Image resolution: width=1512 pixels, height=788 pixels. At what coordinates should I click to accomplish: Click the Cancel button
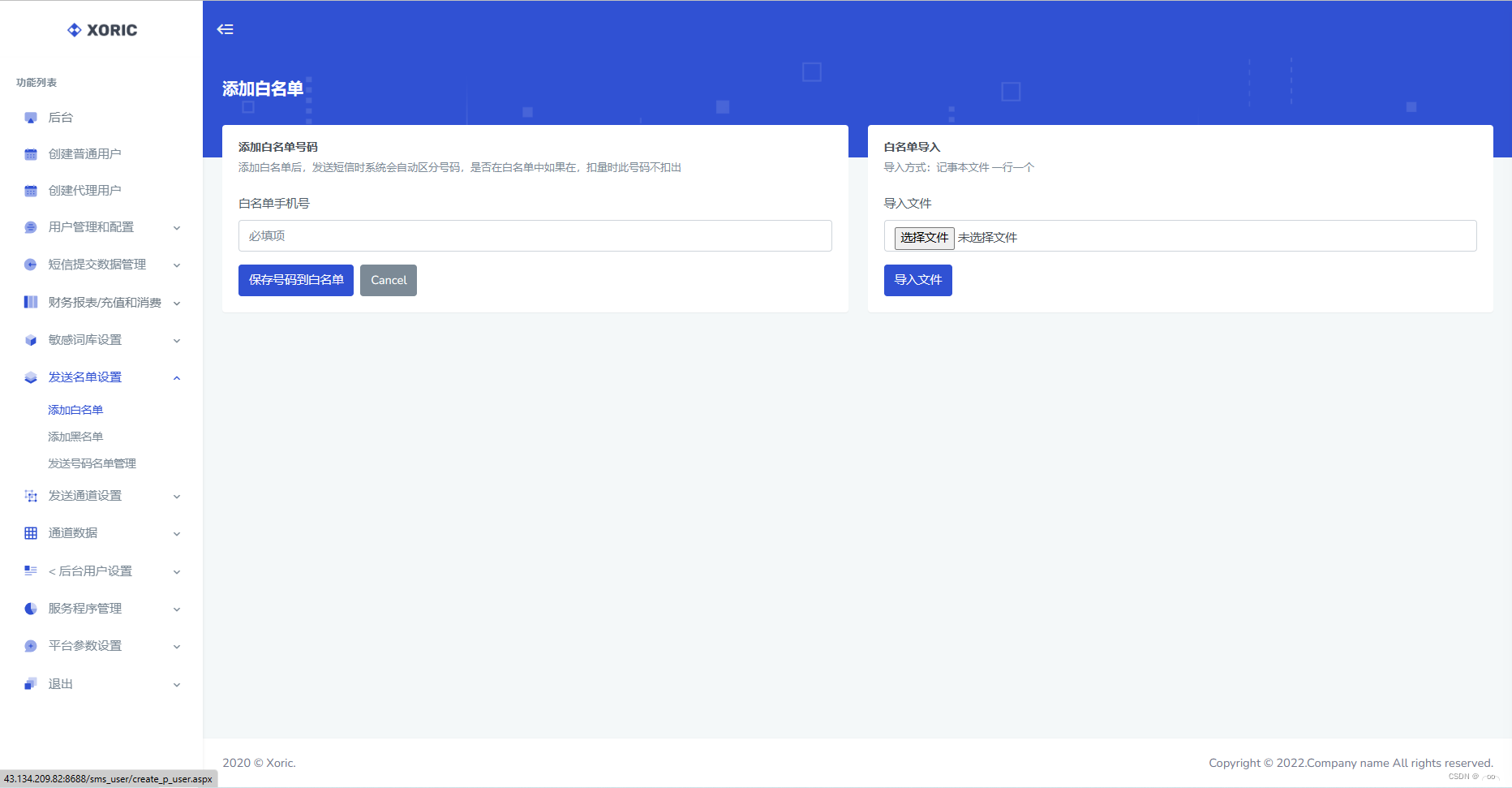(389, 280)
